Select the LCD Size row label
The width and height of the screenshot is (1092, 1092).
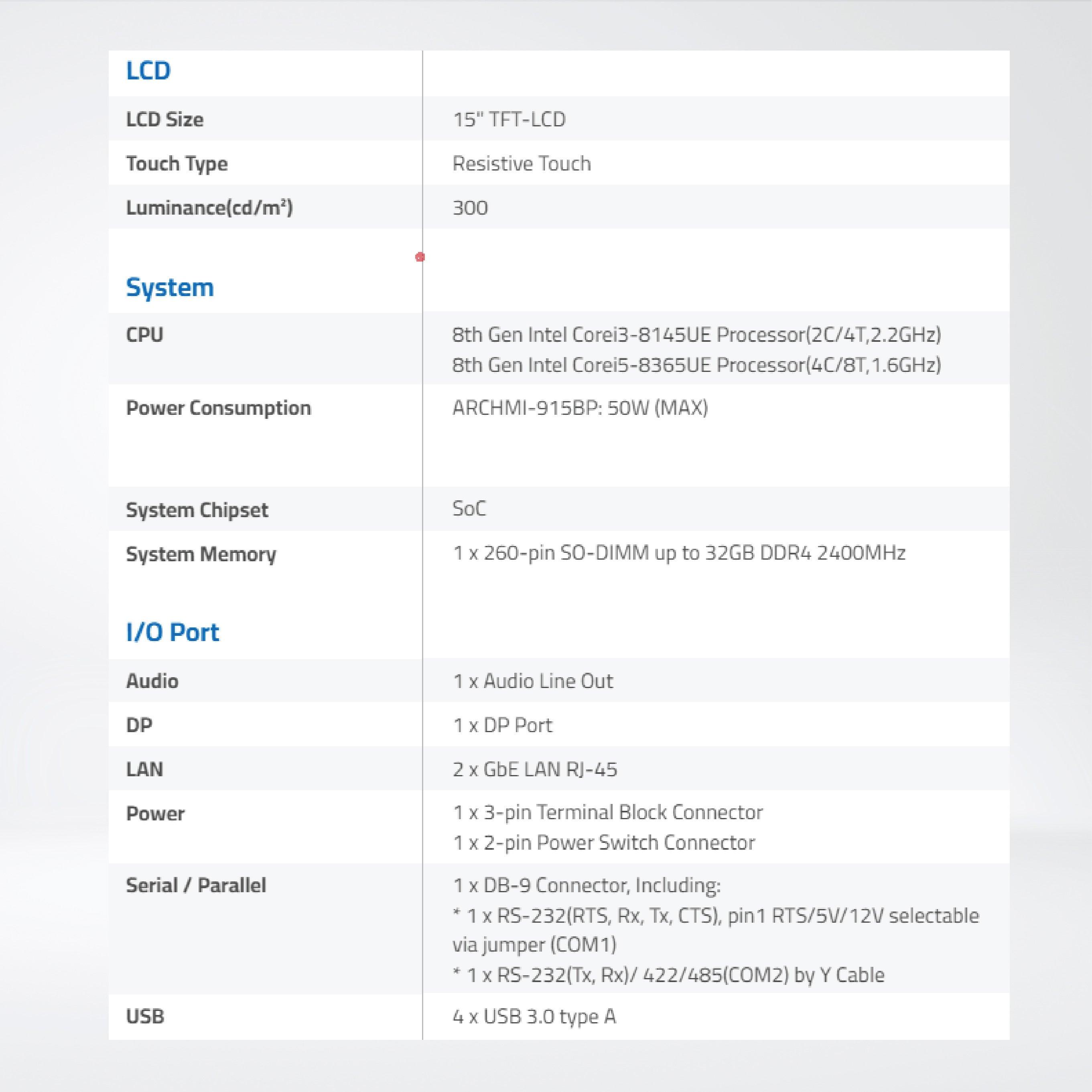tap(164, 119)
